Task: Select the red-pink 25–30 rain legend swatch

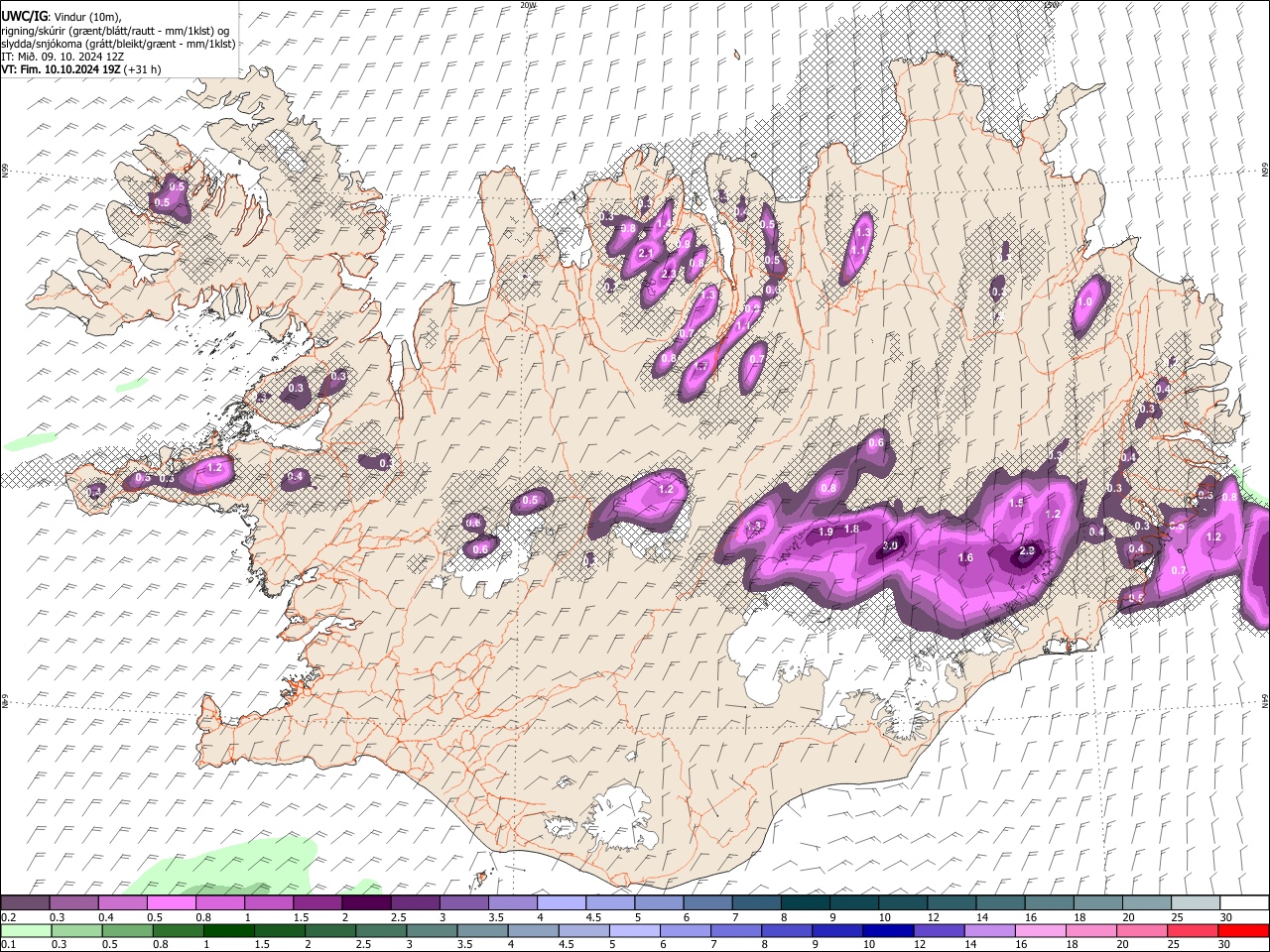Action: (1194, 930)
